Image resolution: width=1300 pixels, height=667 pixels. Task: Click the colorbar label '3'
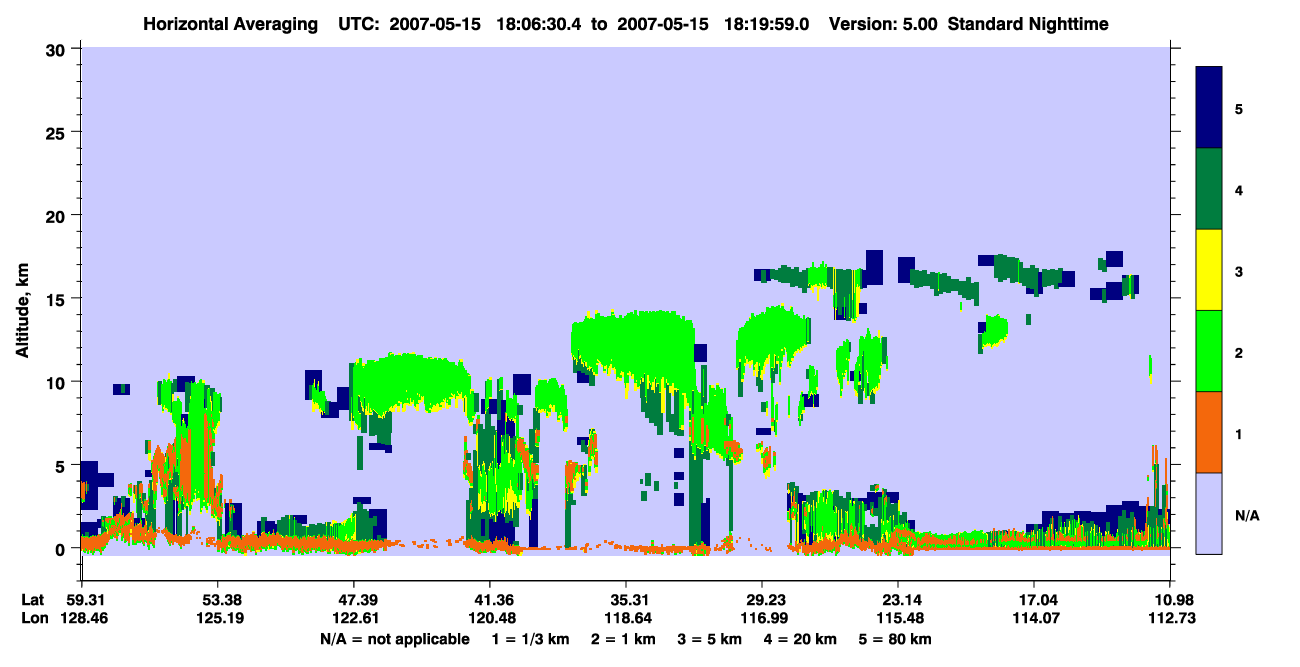pos(1239,271)
